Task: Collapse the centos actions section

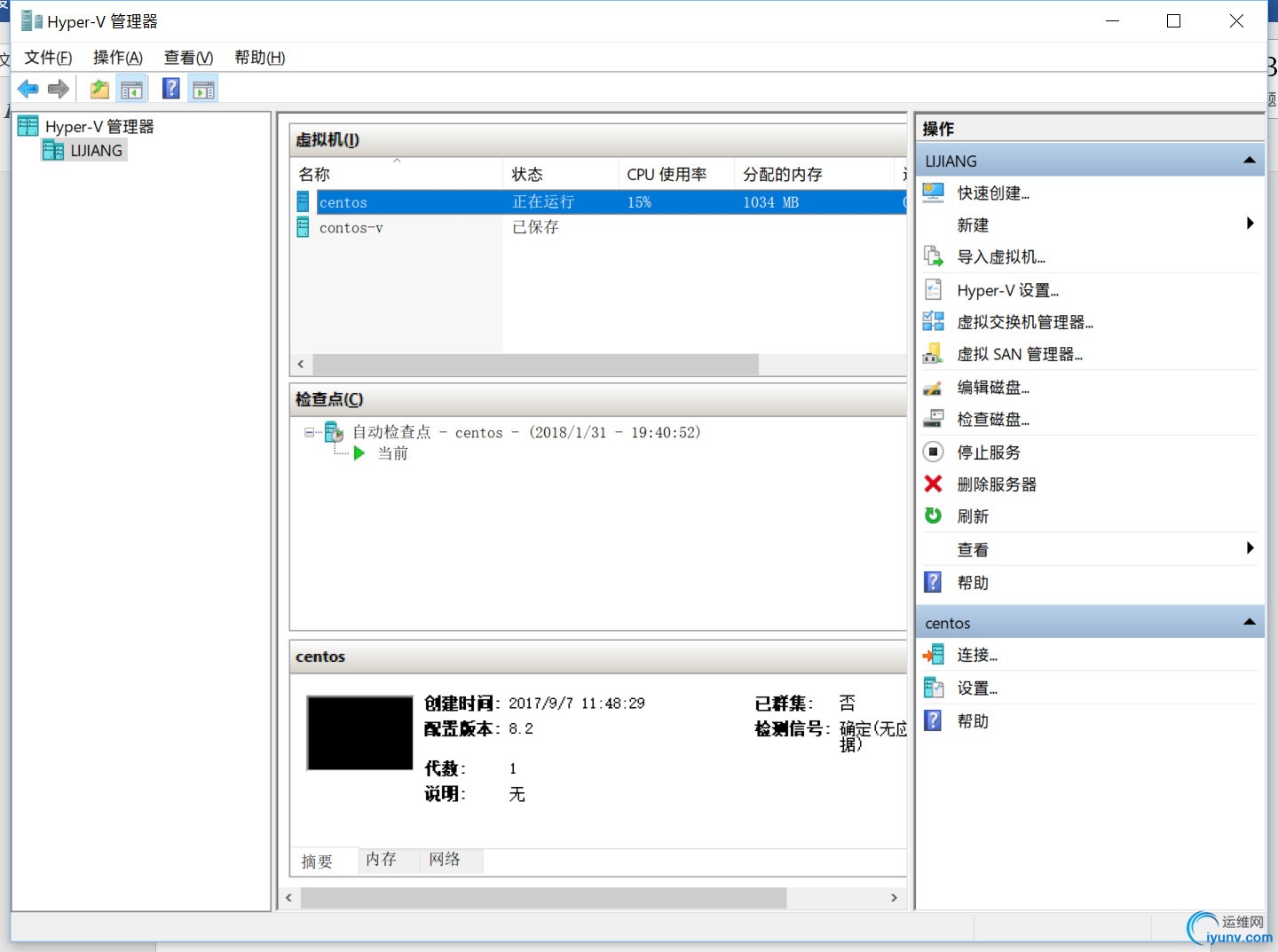Action: [x=1250, y=623]
